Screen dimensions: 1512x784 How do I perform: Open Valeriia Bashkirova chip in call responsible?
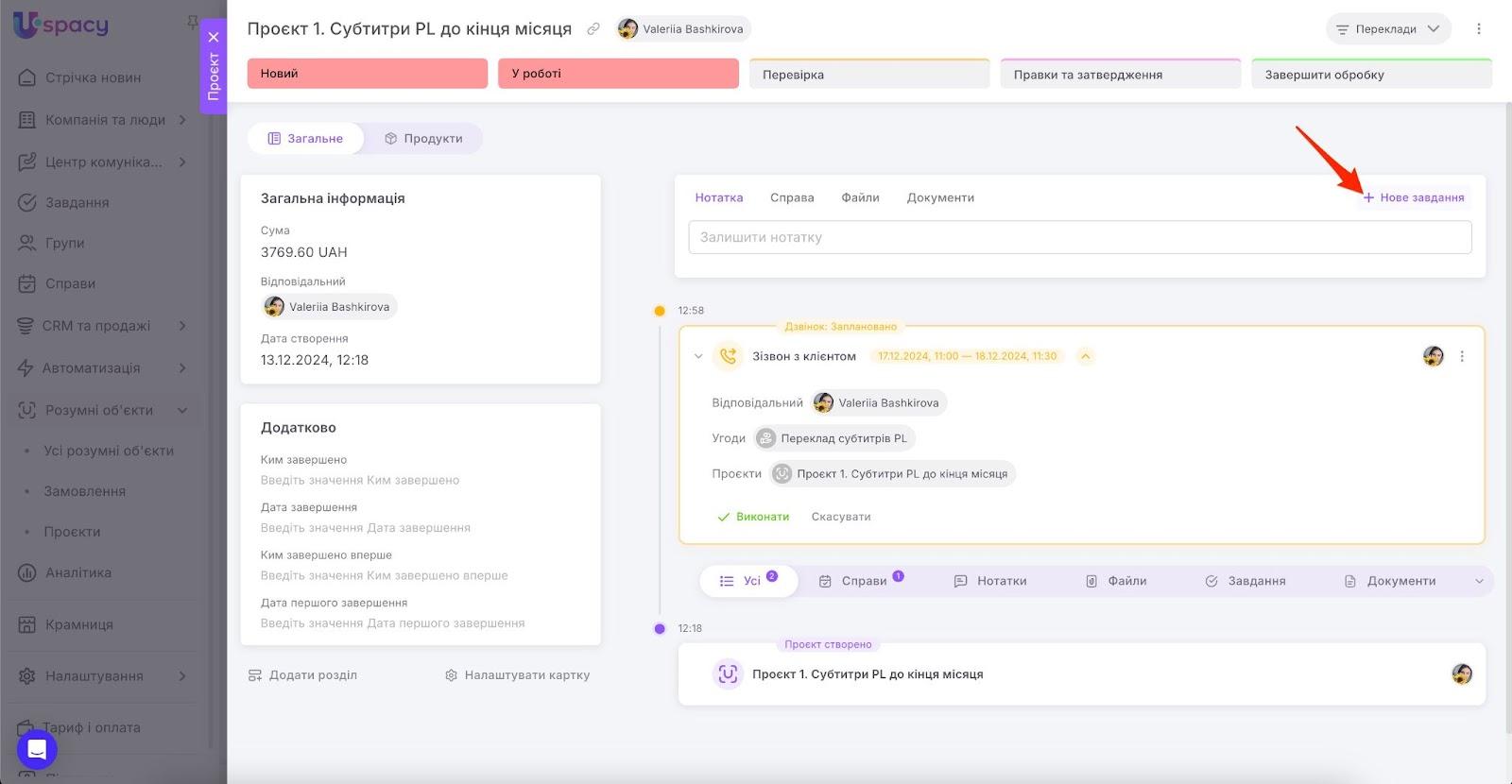(879, 402)
